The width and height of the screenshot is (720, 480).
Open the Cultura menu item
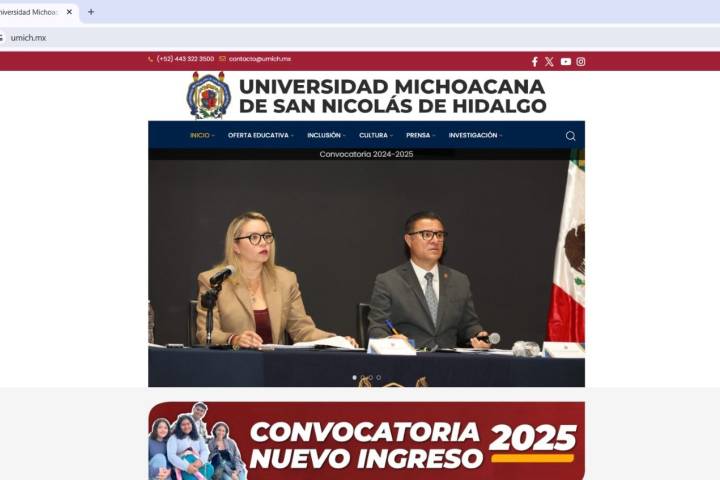pos(375,135)
